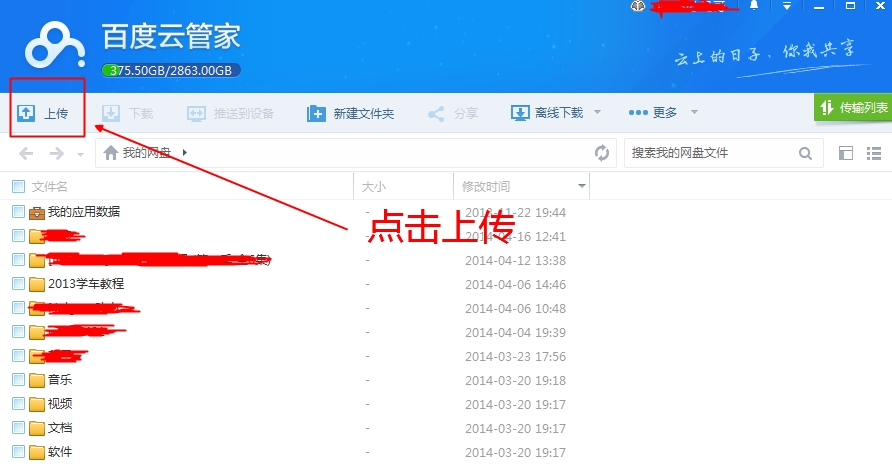The image size is (892, 464).
Task: Click the 百度云管家 cloud logo
Action: [55, 45]
